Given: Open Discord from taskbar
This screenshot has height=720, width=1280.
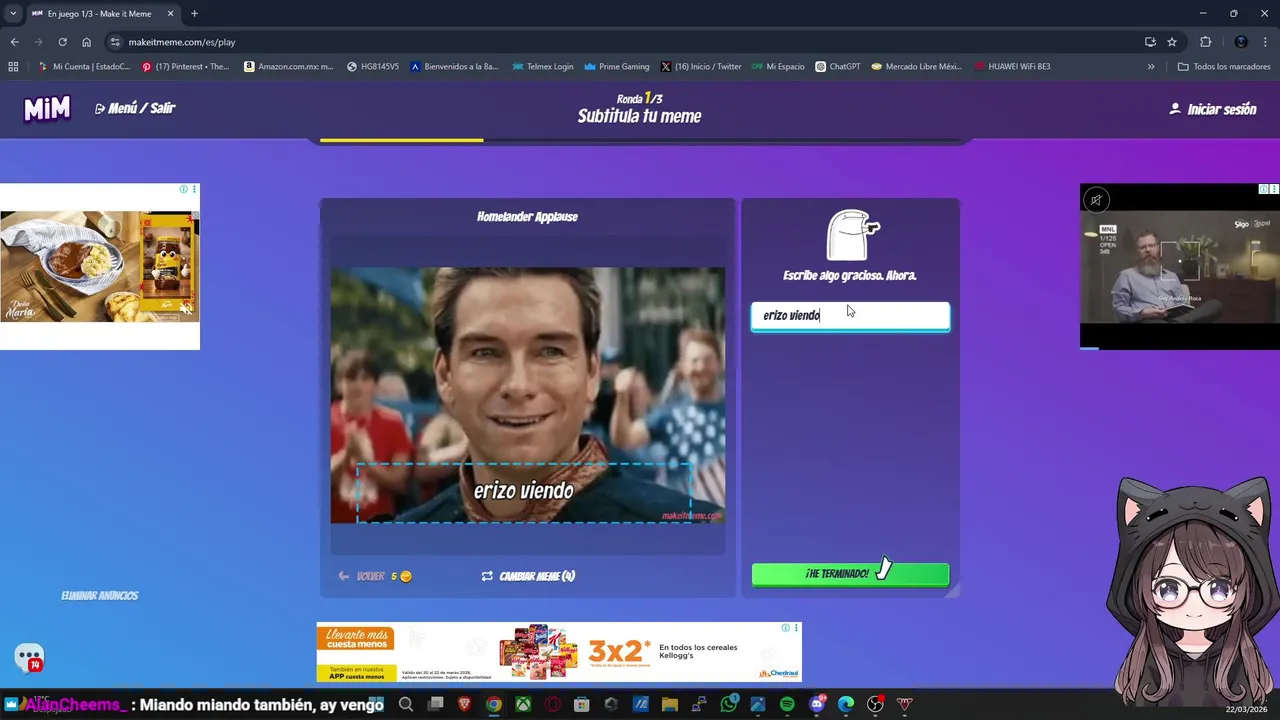Looking at the screenshot, I should [x=817, y=704].
